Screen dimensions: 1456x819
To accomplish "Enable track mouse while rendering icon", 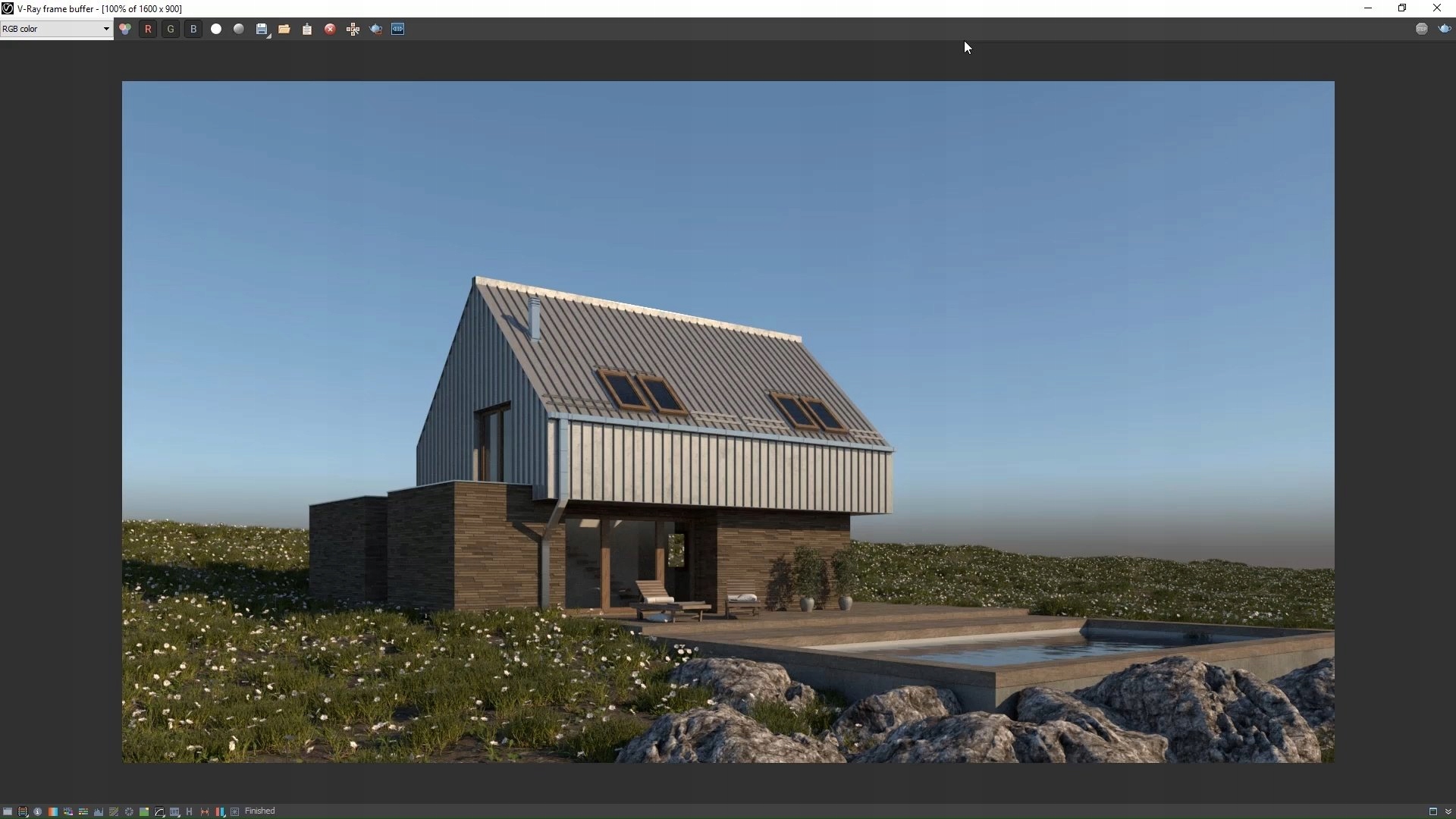I will [353, 29].
